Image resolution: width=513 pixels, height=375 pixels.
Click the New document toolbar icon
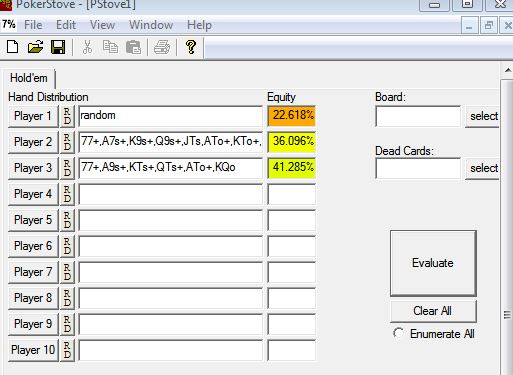click(x=12, y=47)
